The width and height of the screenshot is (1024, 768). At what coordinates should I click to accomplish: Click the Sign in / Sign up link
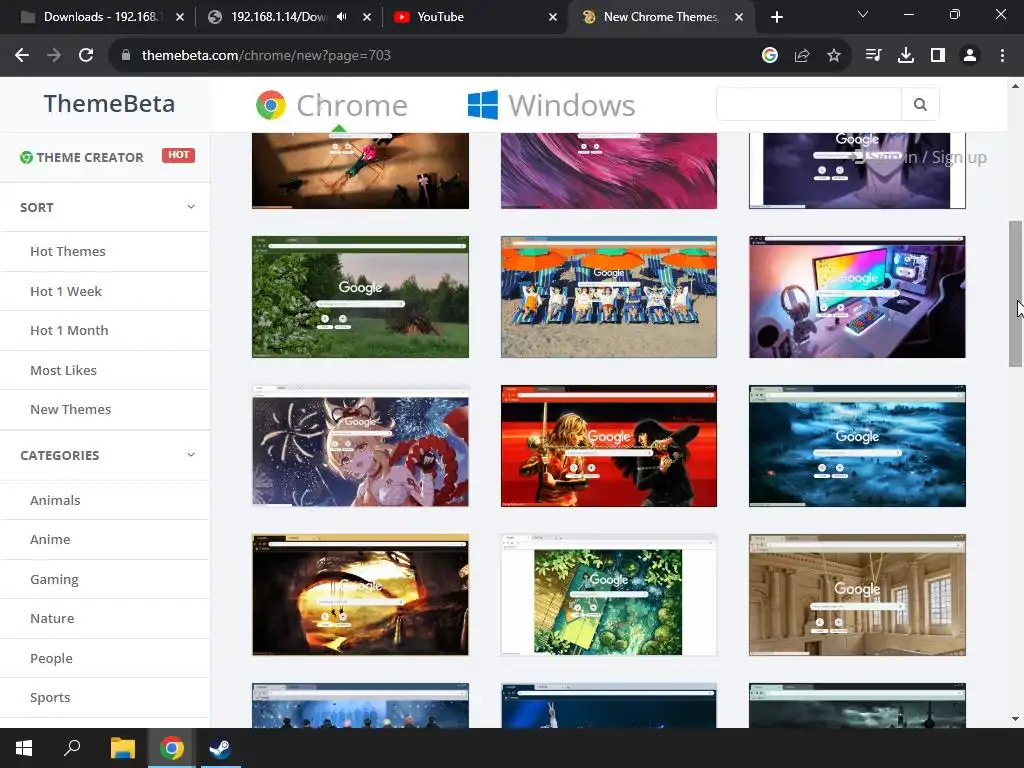tap(921, 157)
